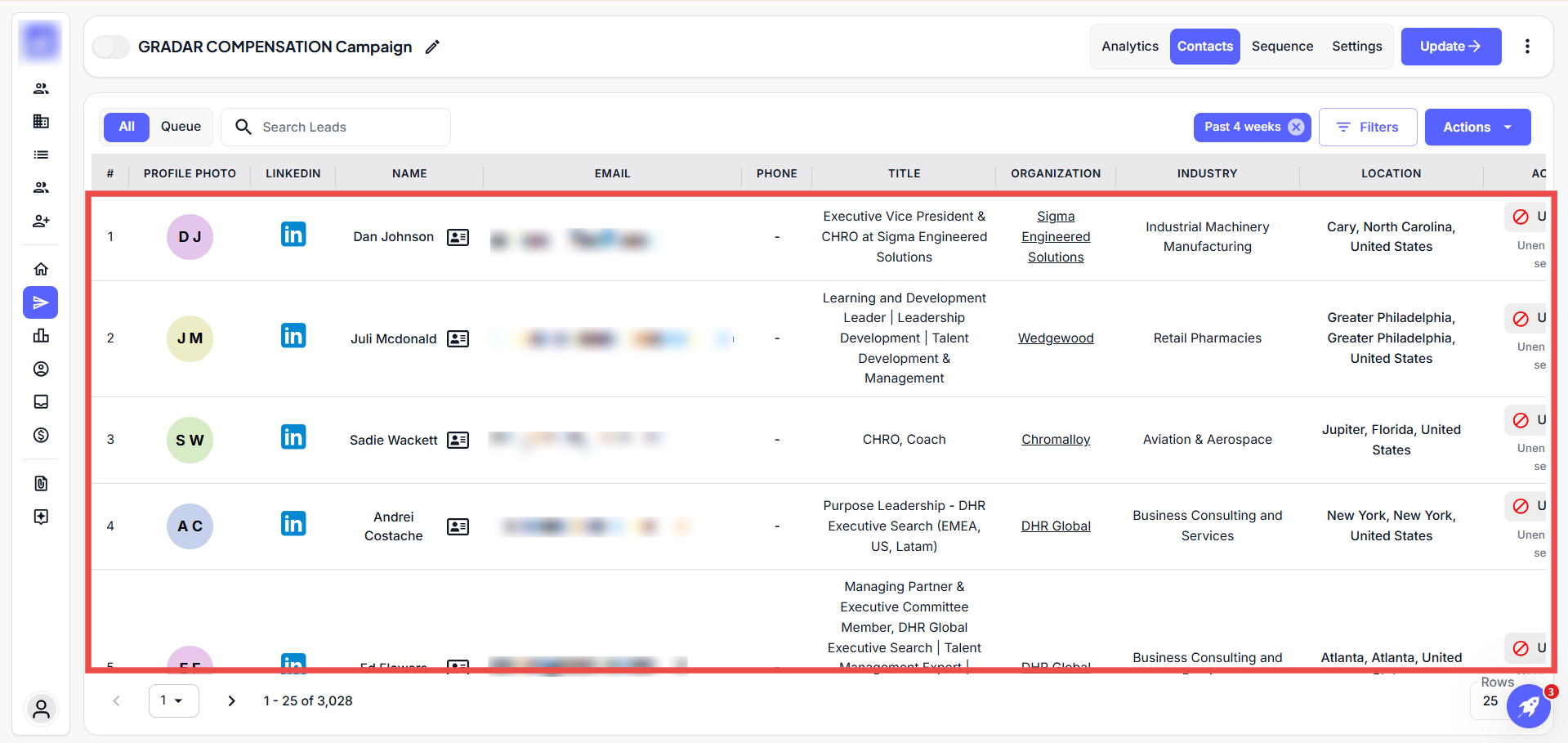Open the three-dot more options menu
This screenshot has width=1568, height=743.
tap(1526, 47)
